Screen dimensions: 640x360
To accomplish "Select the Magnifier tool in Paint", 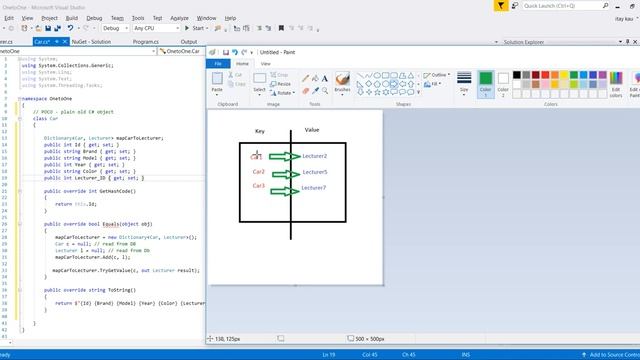I will pos(324,91).
